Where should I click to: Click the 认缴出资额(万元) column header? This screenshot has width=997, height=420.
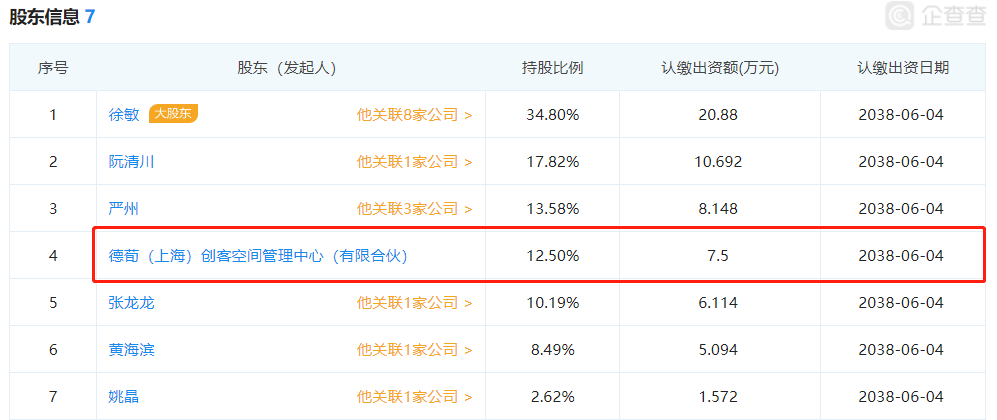[720, 68]
